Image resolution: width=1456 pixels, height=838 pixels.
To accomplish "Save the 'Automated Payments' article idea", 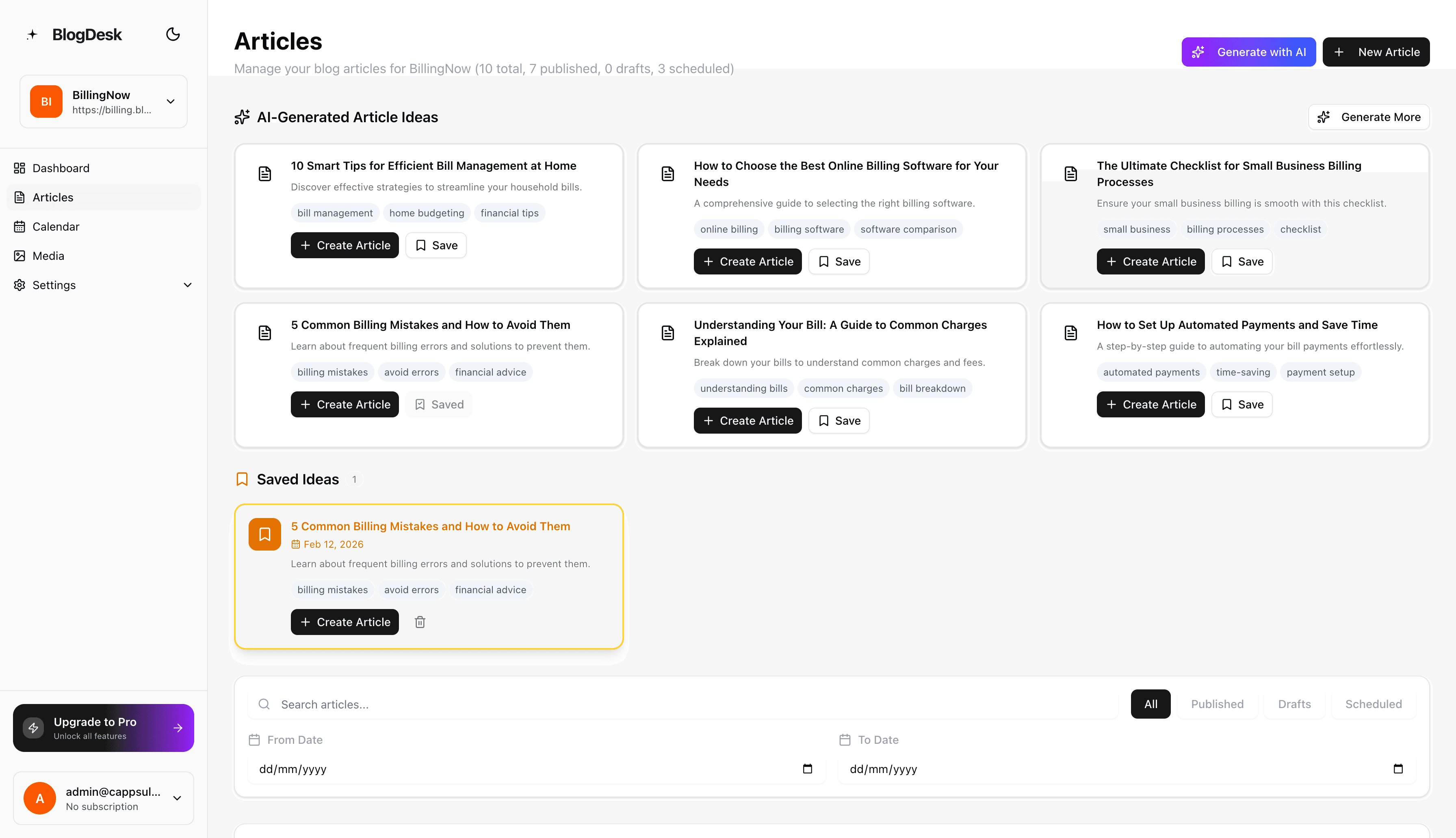I will pyautogui.click(x=1241, y=404).
